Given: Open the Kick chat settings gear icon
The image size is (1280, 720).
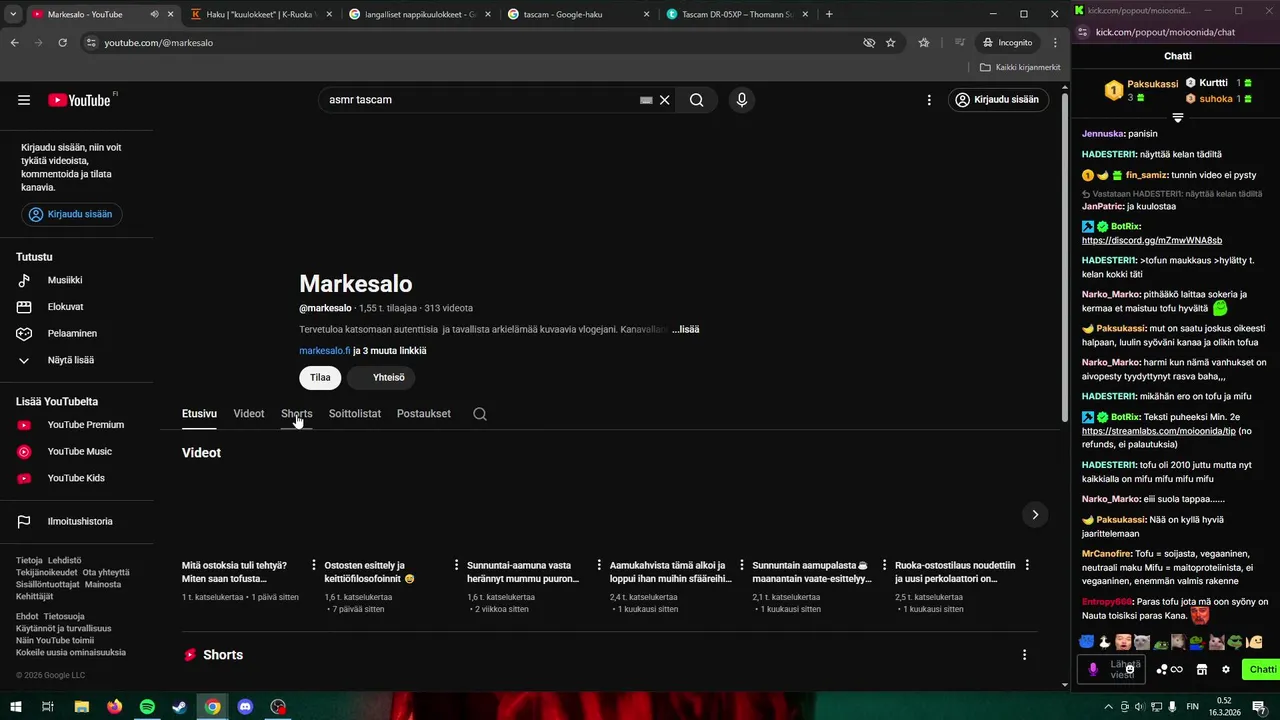Looking at the screenshot, I should (1226, 669).
